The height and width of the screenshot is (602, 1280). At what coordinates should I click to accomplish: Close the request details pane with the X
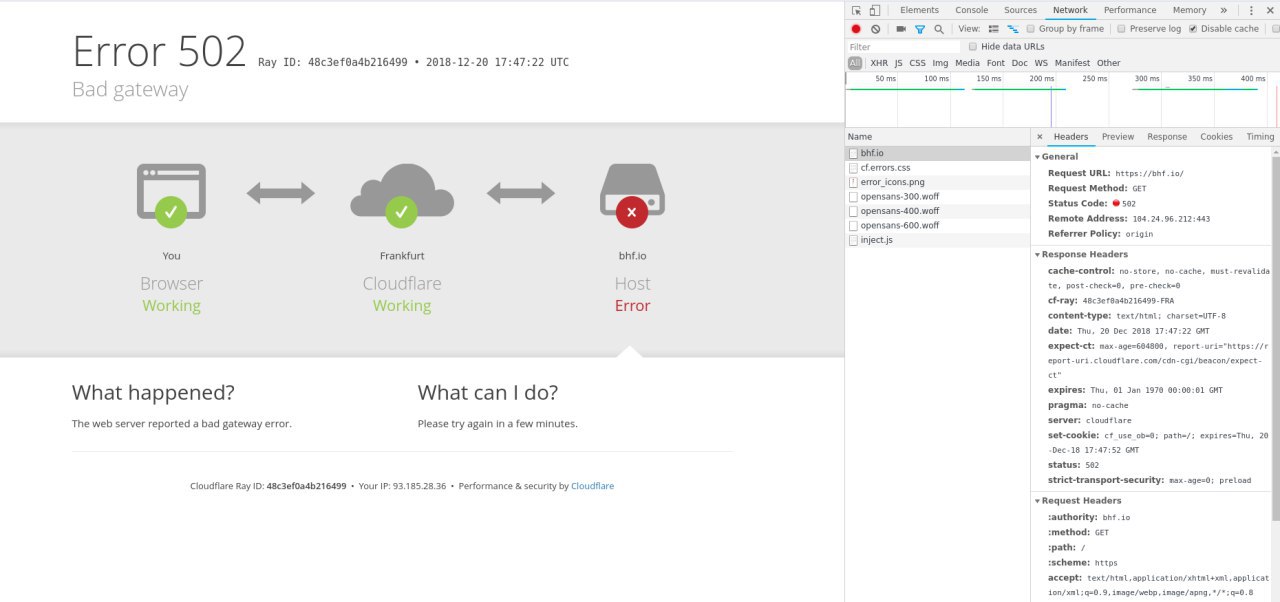coord(1040,136)
